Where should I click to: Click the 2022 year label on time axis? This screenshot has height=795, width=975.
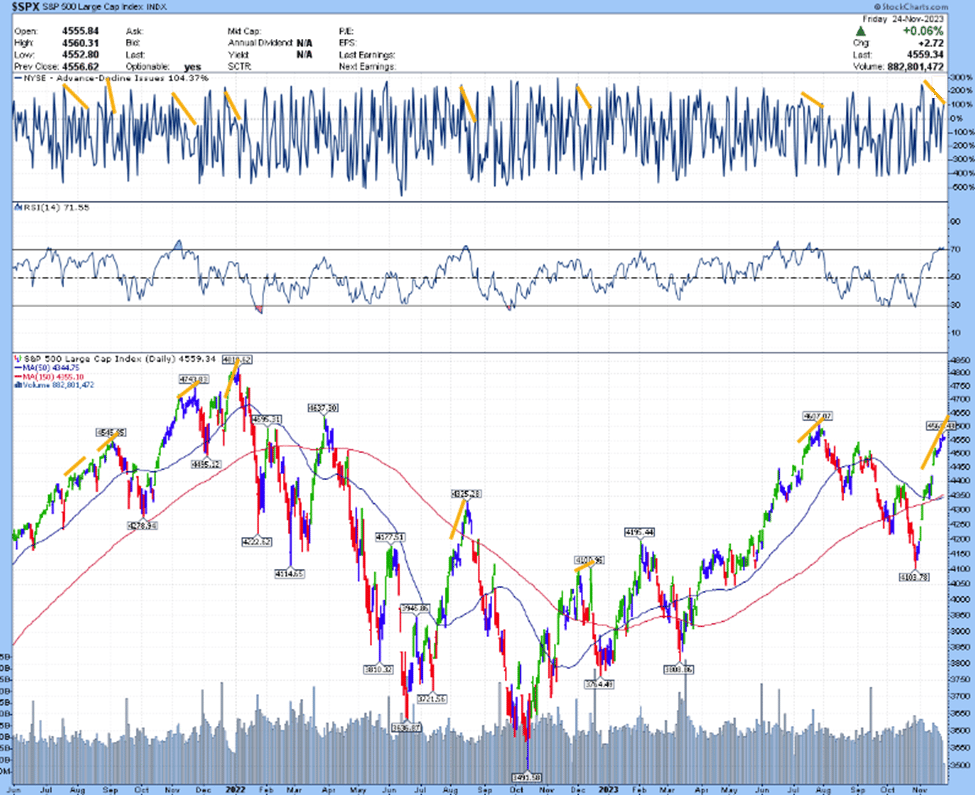236,790
